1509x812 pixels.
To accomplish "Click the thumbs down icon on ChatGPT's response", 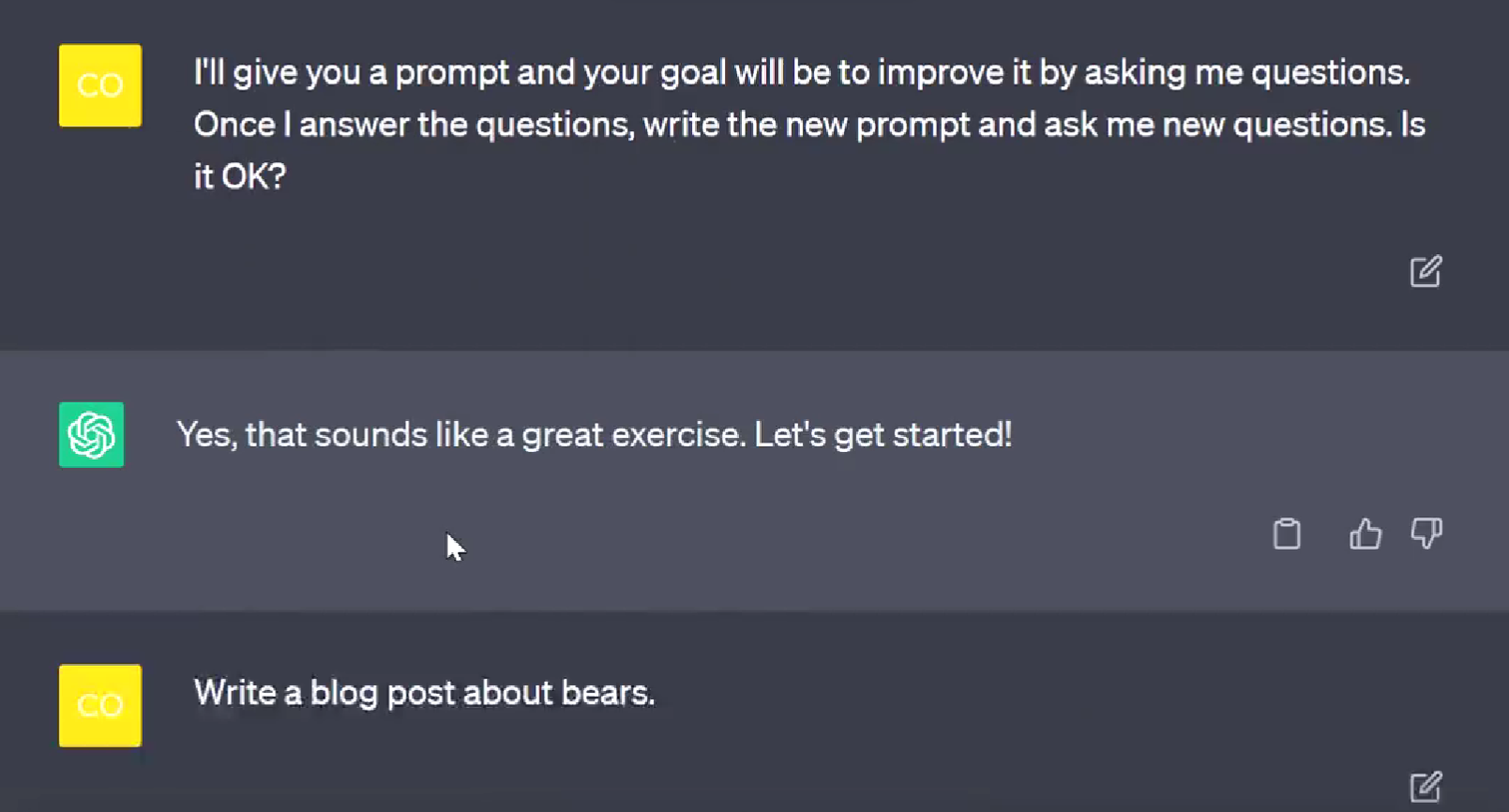I will (x=1426, y=534).
